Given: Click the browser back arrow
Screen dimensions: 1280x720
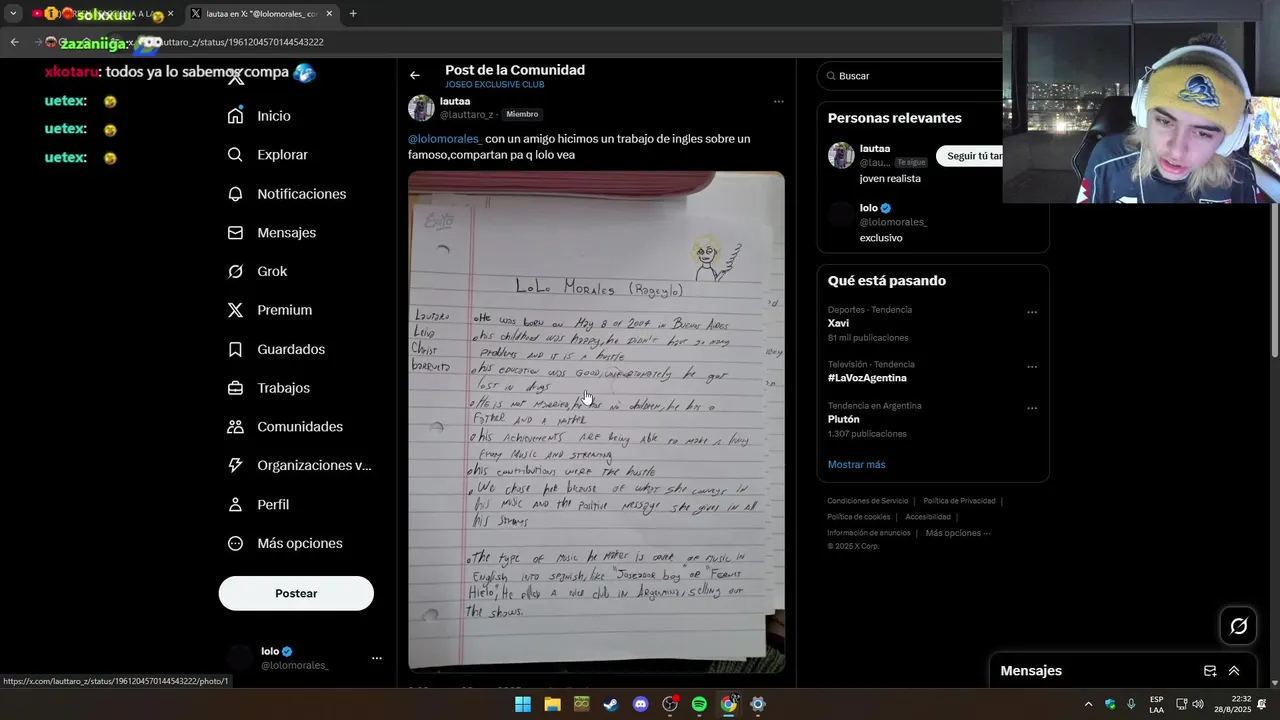Looking at the screenshot, I should pyautogui.click(x=14, y=42).
